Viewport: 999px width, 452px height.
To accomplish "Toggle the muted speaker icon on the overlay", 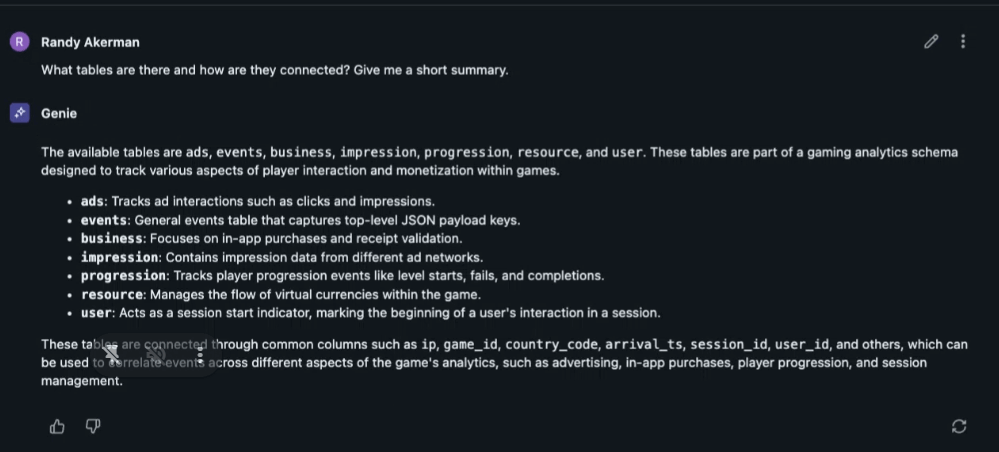I will [156, 354].
